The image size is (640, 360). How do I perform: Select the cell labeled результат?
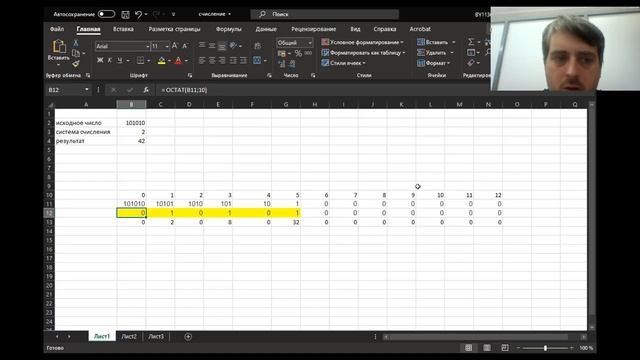(x=86, y=141)
